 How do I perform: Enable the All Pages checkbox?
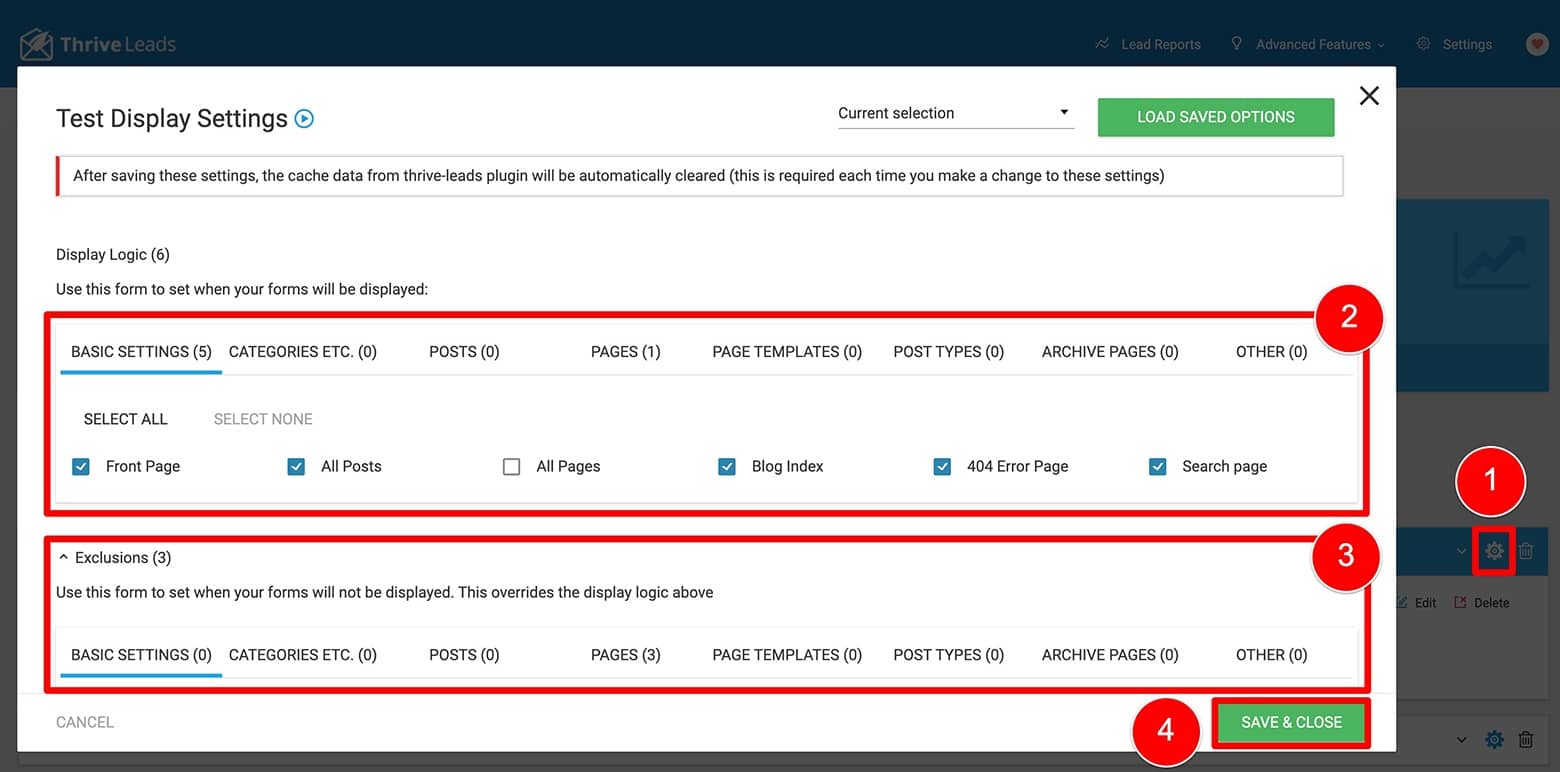coord(511,466)
